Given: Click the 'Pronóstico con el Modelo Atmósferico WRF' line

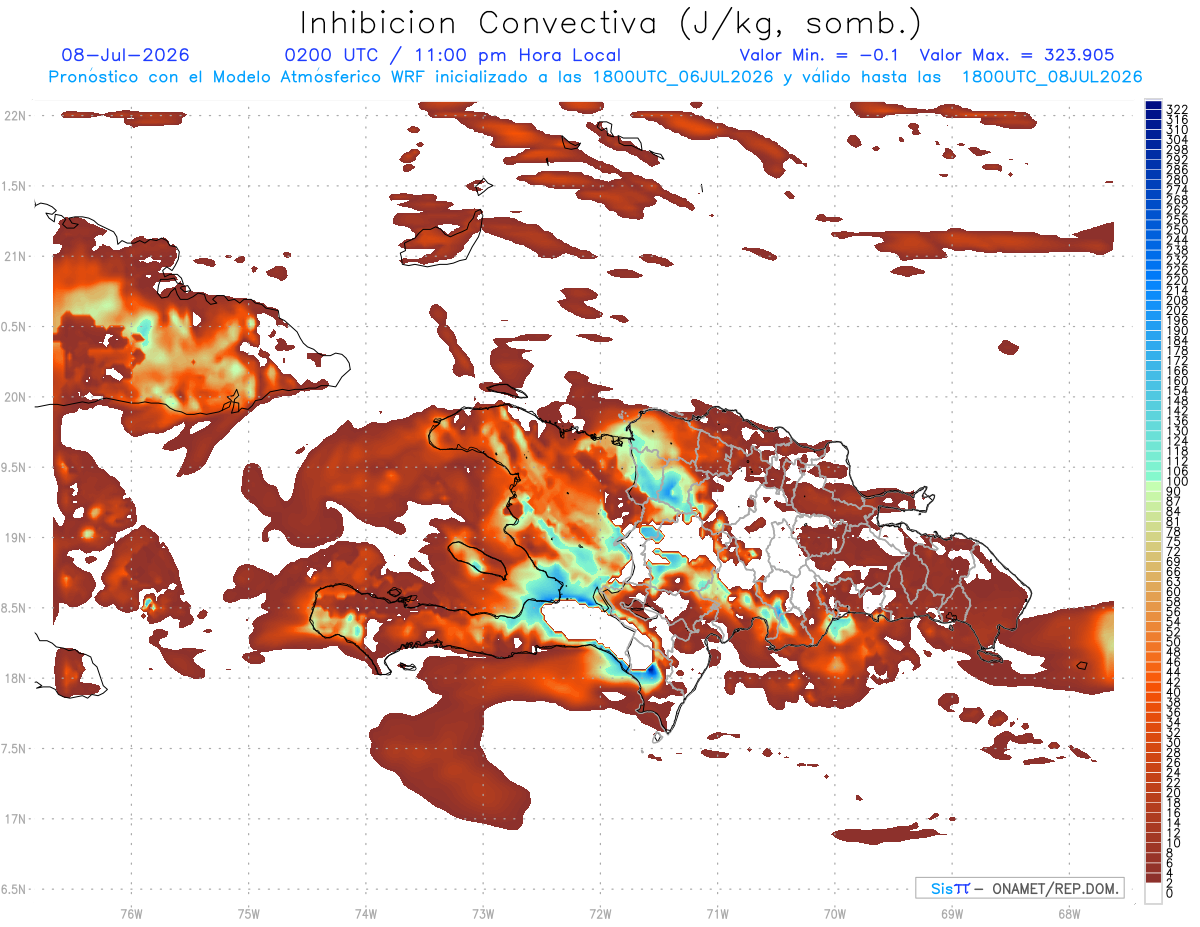Looking at the screenshot, I should [x=596, y=77].
